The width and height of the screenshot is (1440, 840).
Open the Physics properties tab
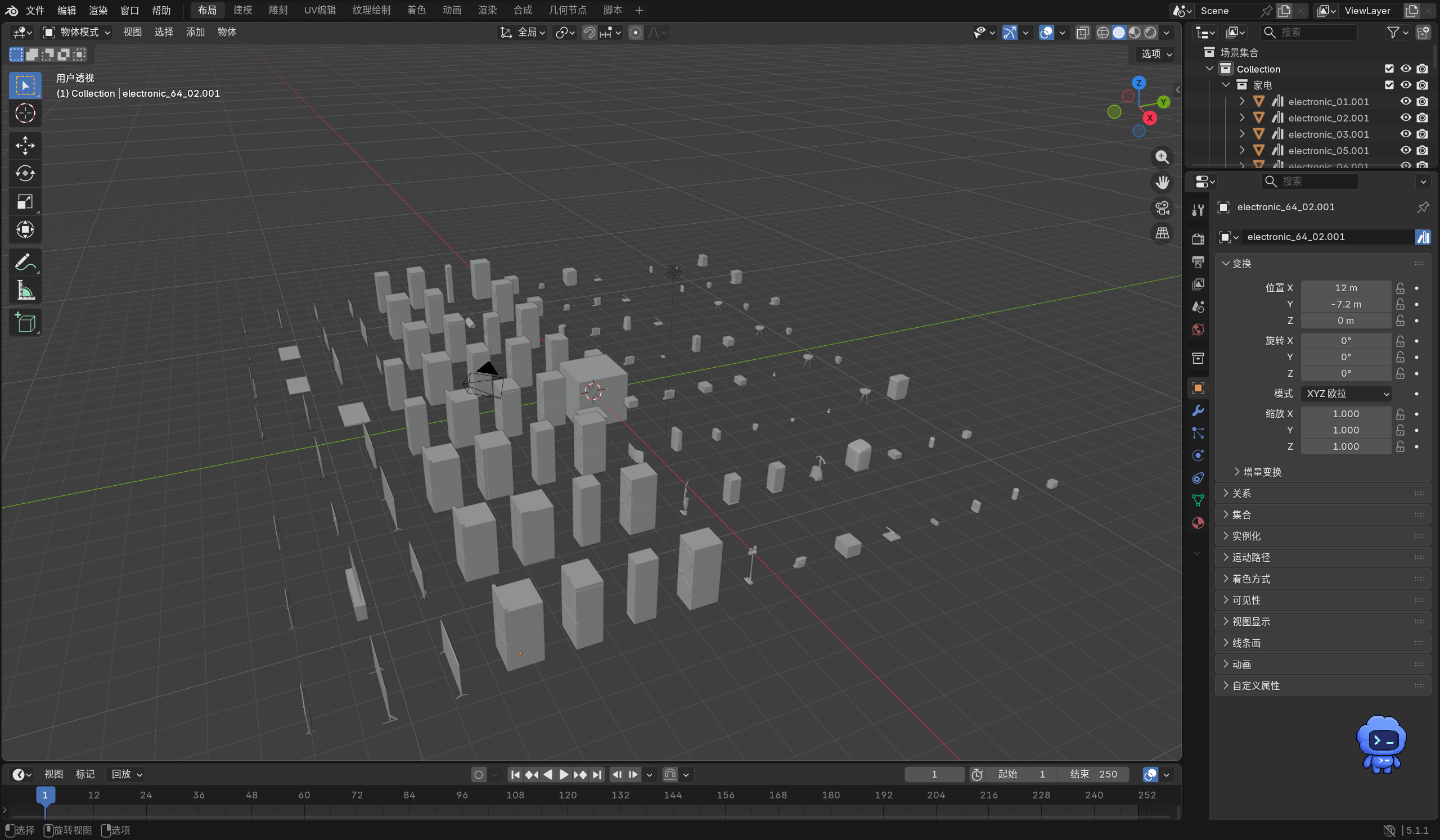[1198, 455]
